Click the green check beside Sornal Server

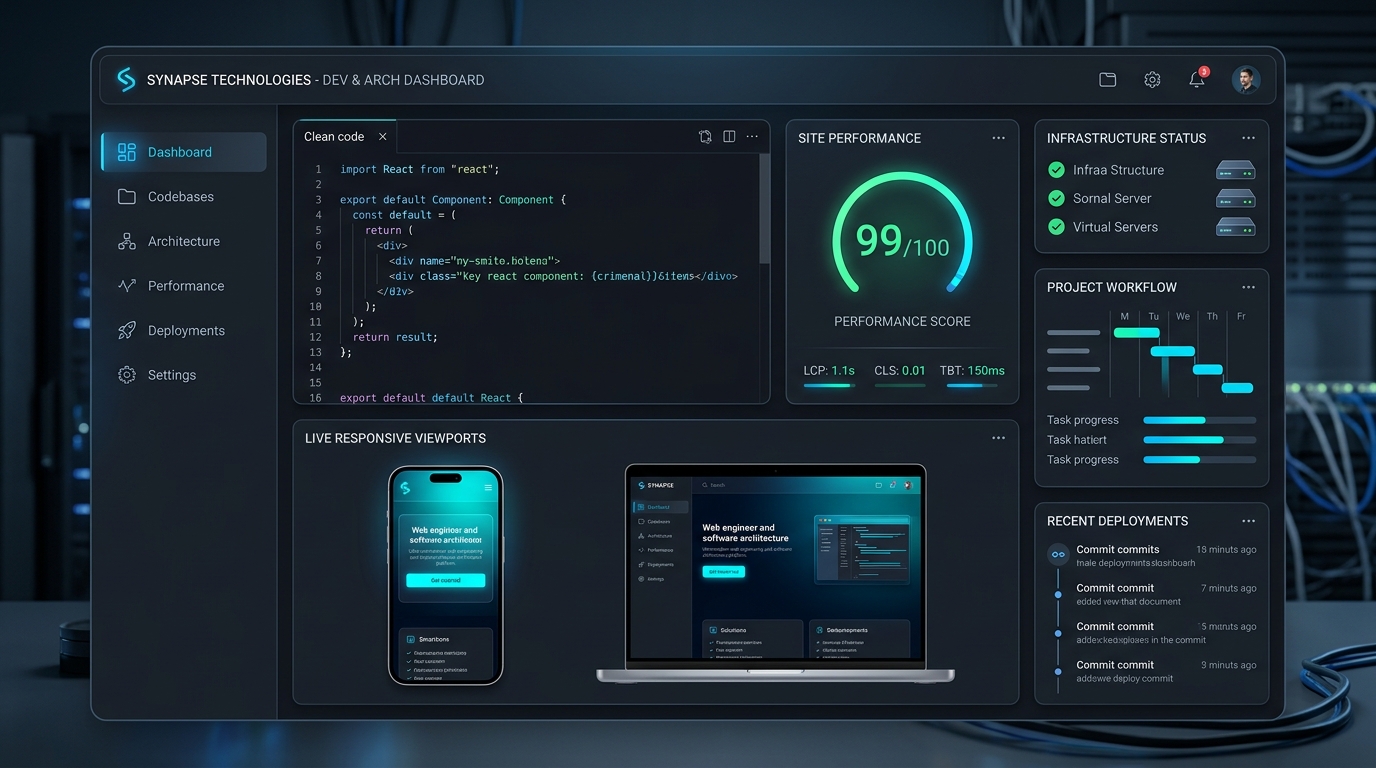pyautogui.click(x=1056, y=198)
